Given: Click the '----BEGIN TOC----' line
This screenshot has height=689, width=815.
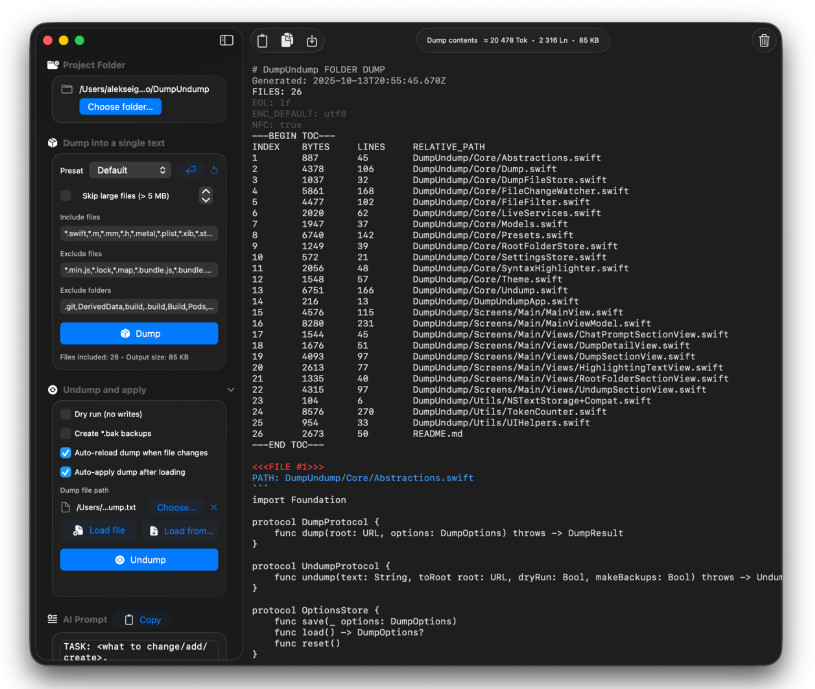Looking at the screenshot, I should (x=294, y=136).
